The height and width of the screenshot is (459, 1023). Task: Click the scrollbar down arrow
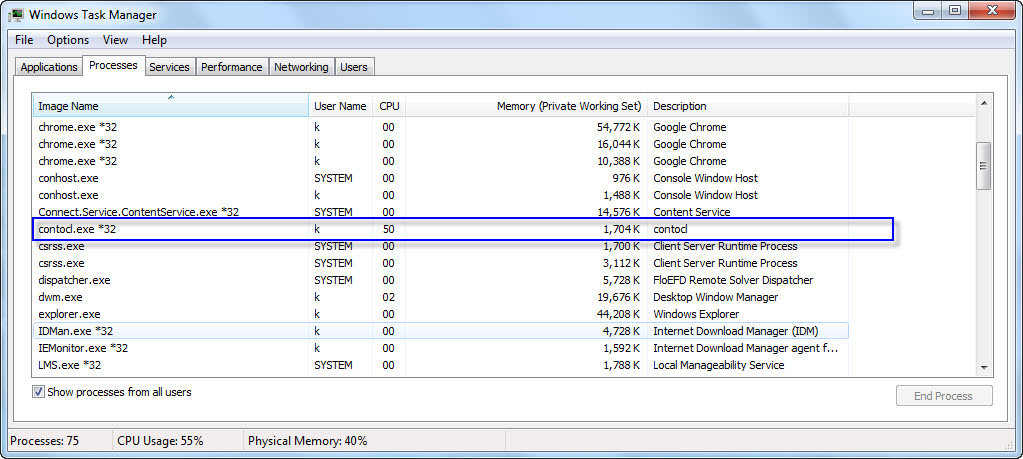(984, 368)
